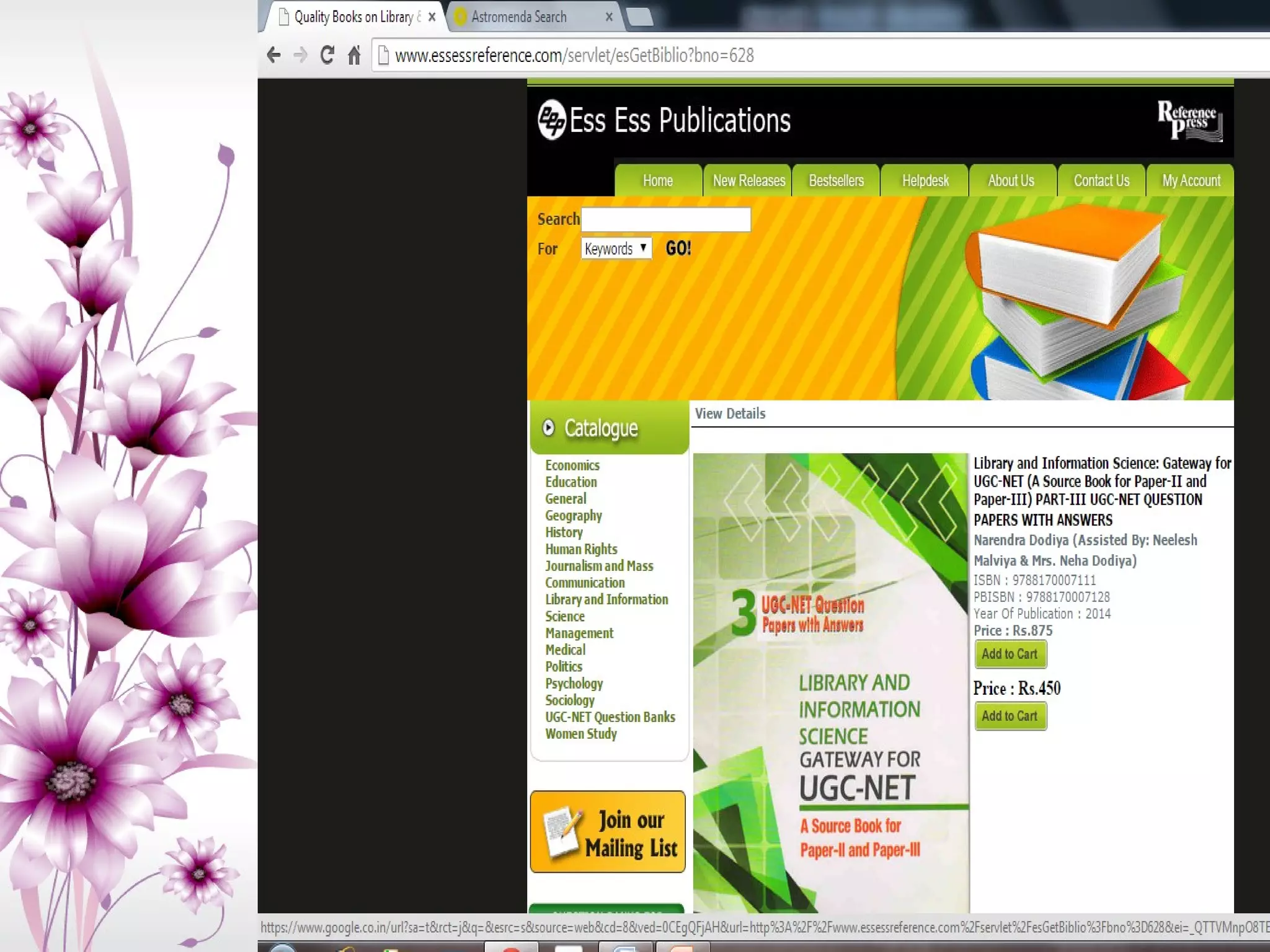Click the book title text

tap(1102, 491)
